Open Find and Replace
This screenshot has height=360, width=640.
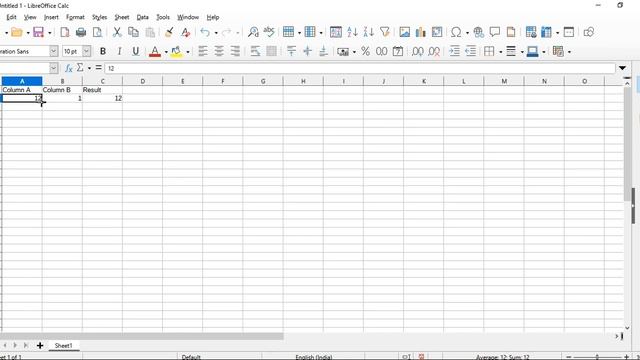[253, 32]
